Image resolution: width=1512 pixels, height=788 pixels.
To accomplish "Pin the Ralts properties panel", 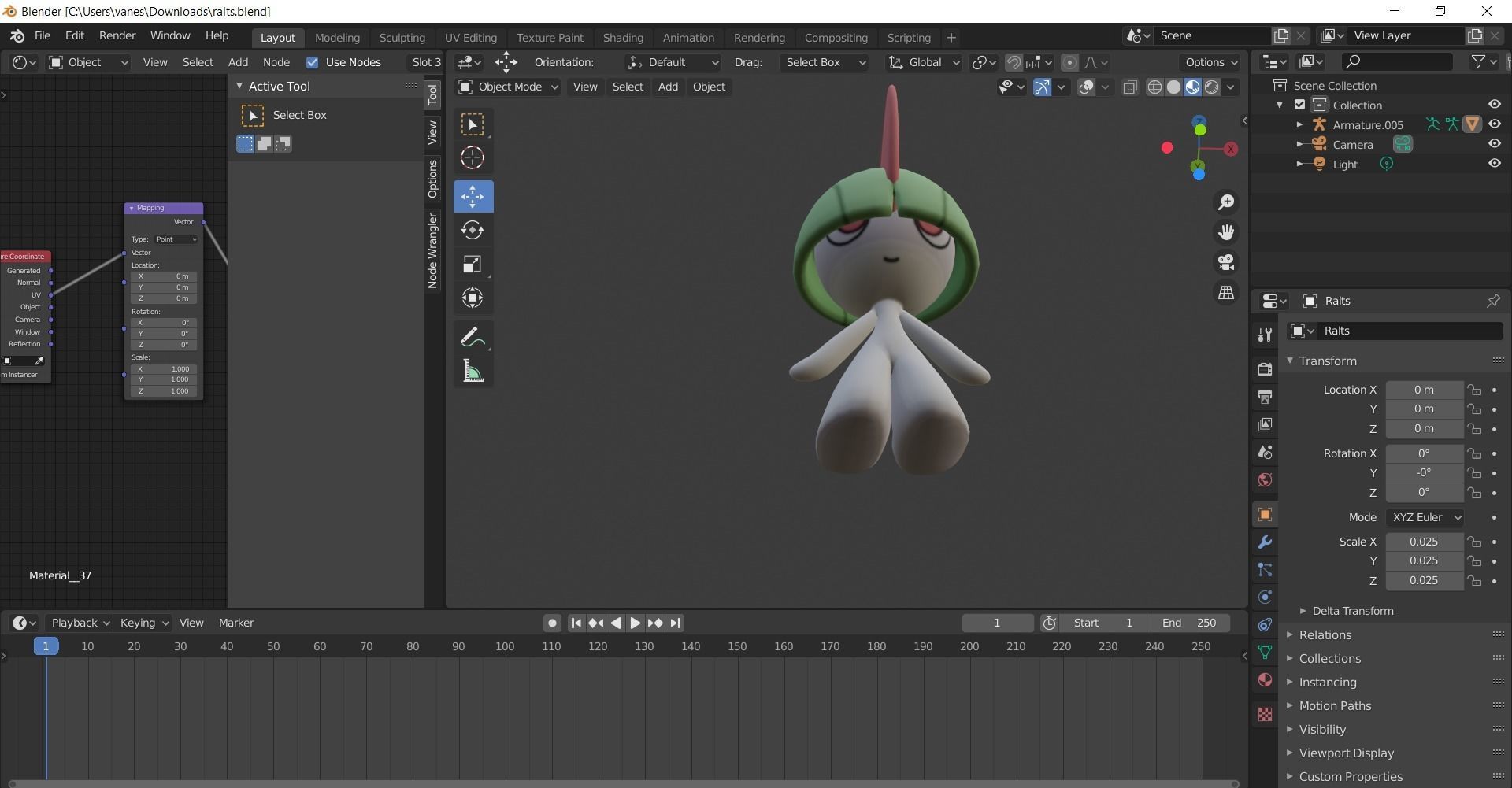I will click(x=1493, y=301).
